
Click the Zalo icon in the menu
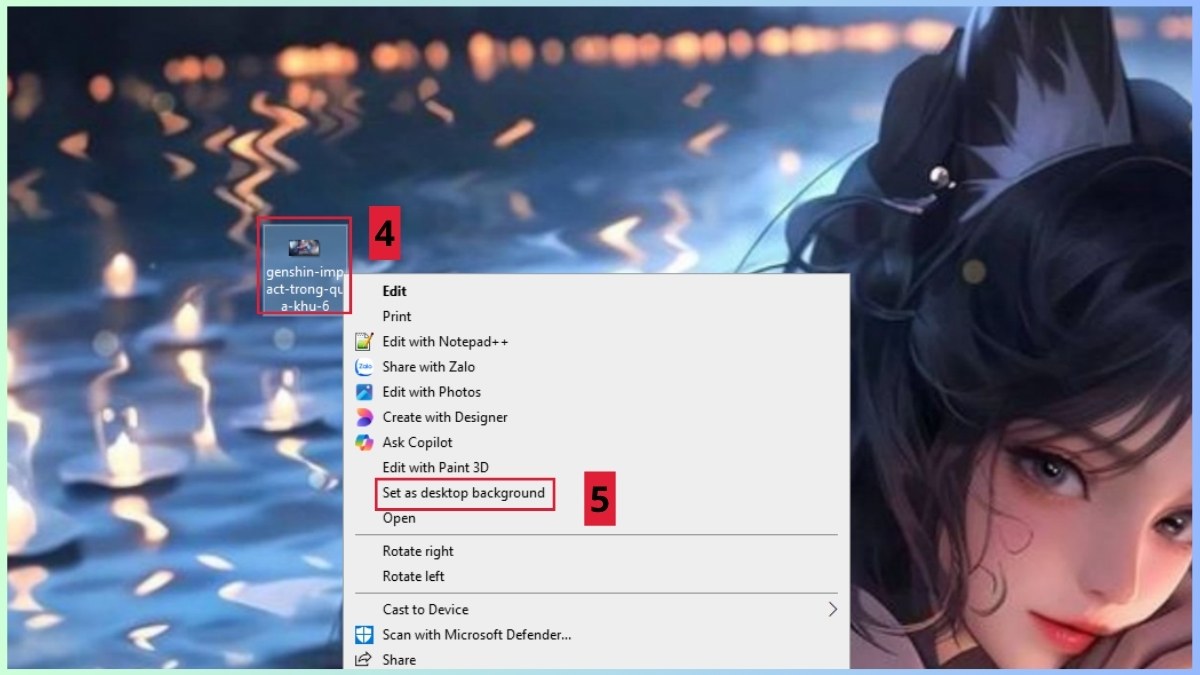[x=364, y=367]
